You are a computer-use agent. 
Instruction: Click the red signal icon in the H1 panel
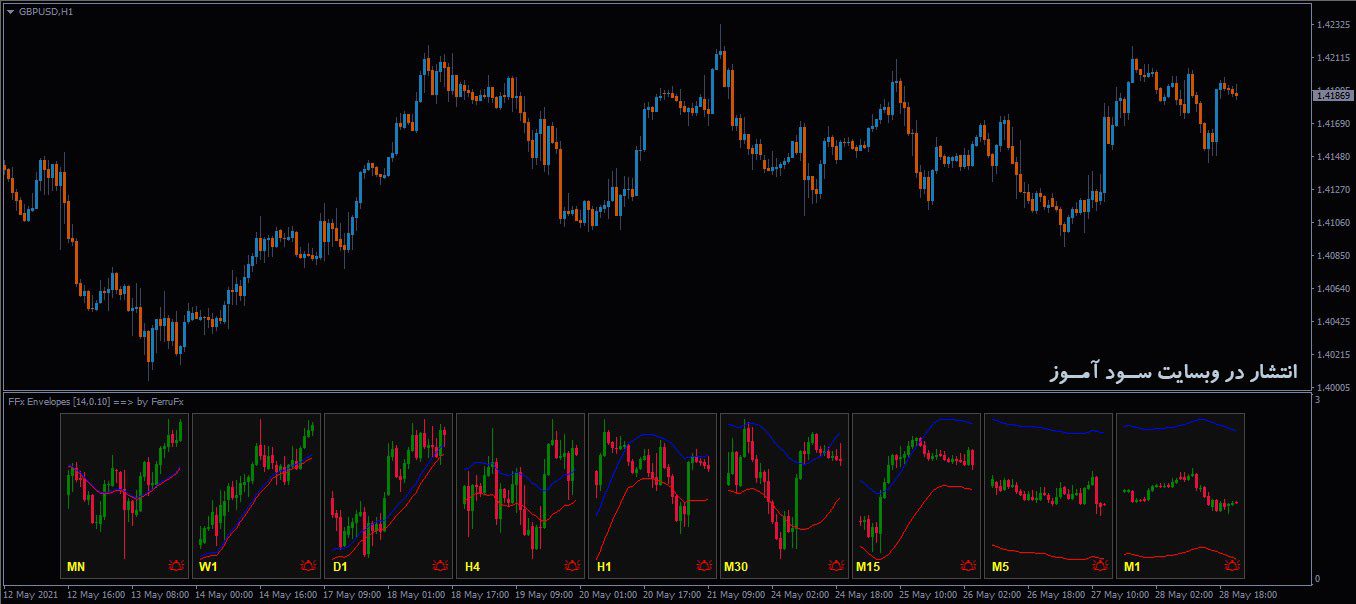tap(705, 567)
